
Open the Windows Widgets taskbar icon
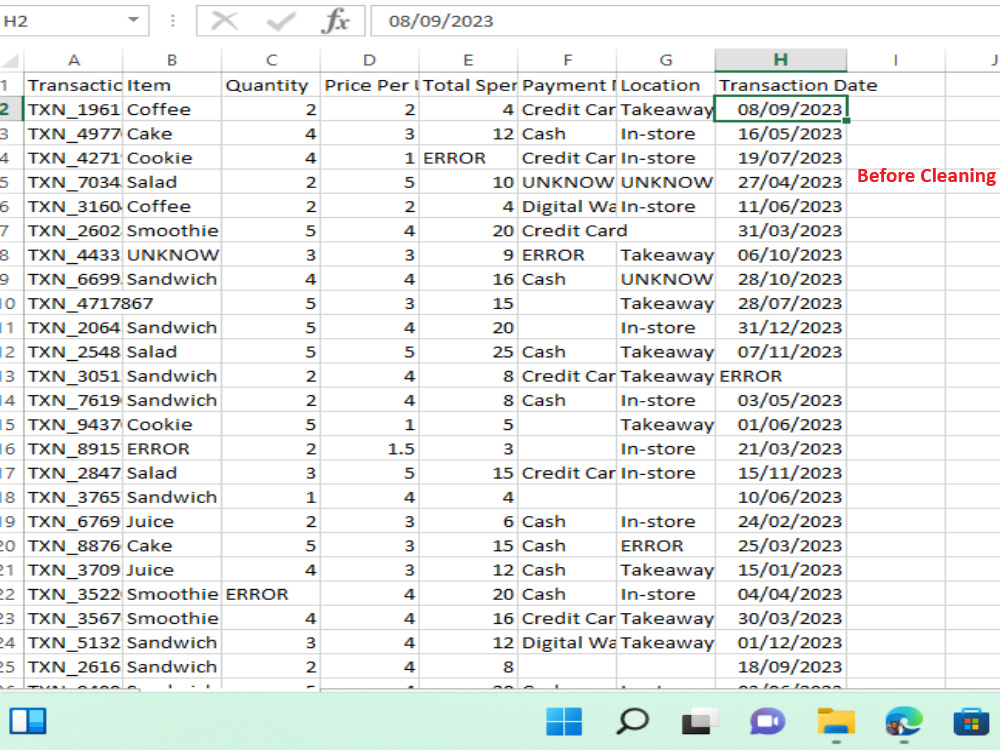tap(28, 721)
